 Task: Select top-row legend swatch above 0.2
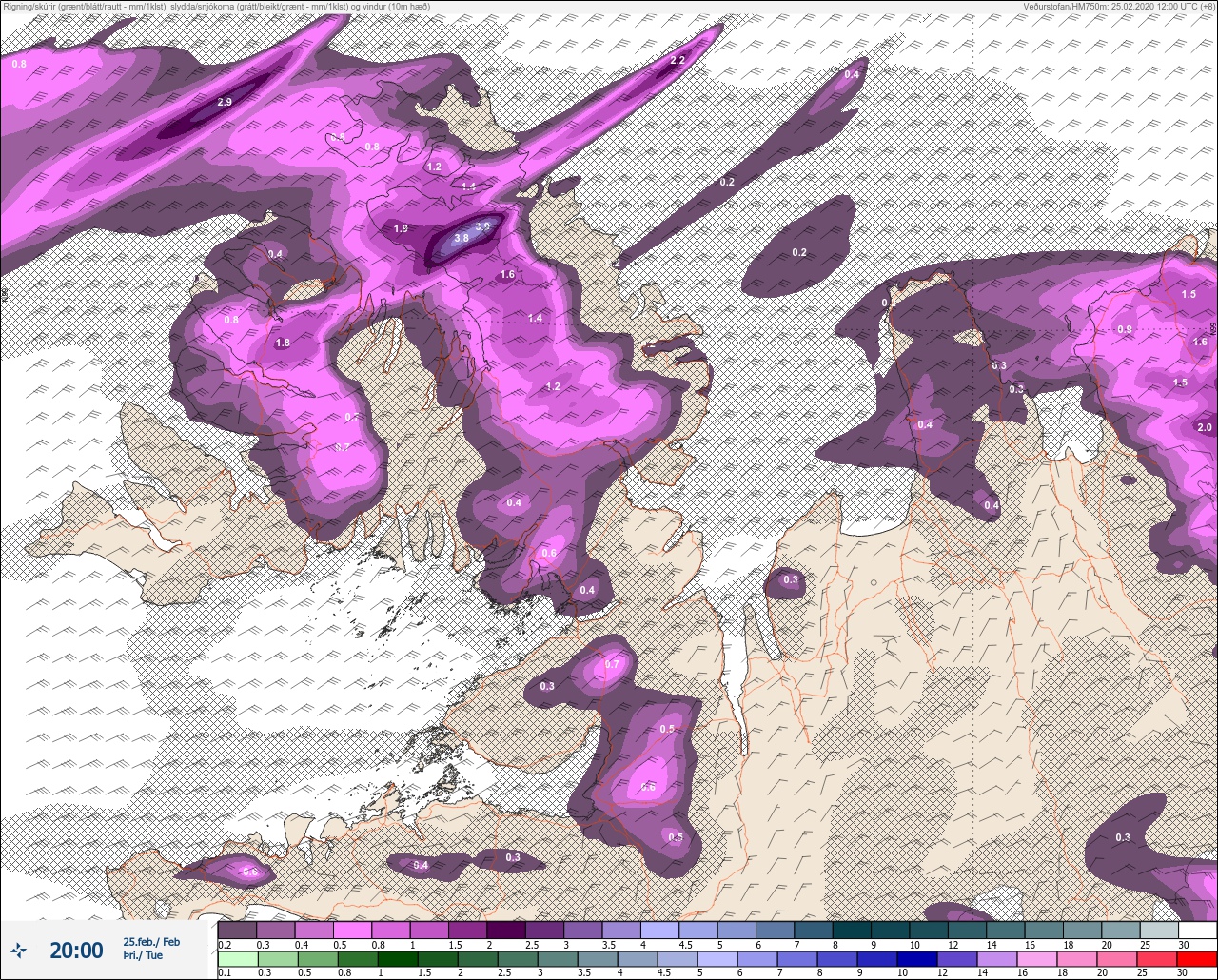pos(237,930)
